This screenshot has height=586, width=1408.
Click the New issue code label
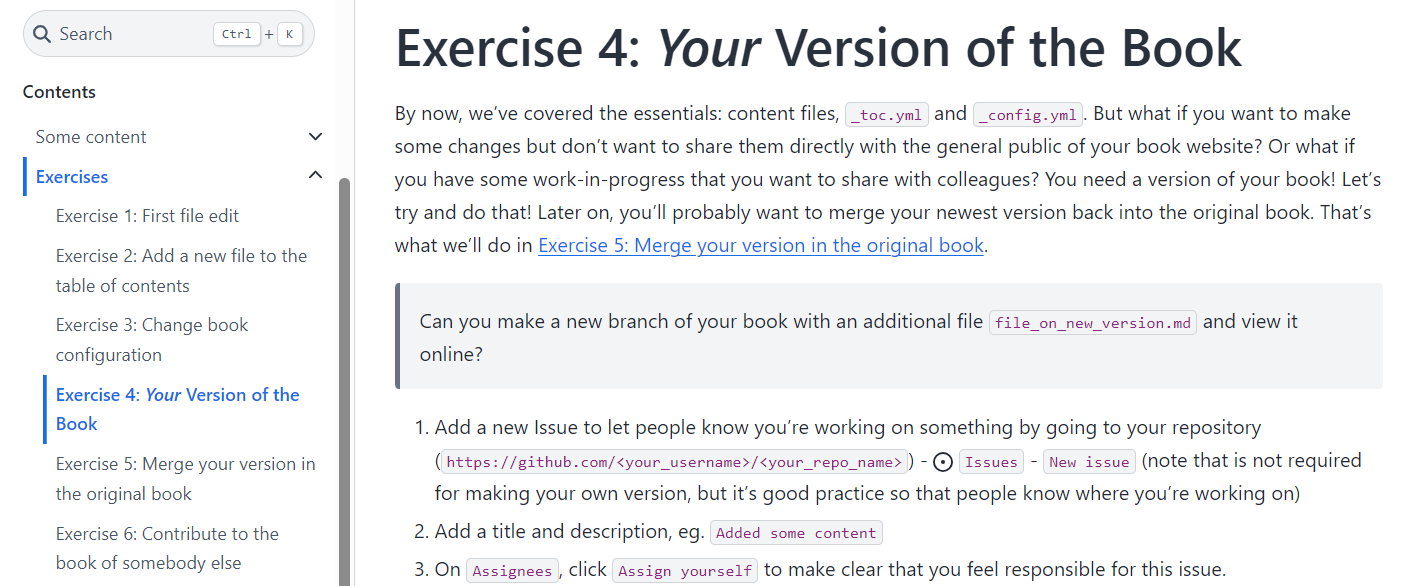(1089, 462)
